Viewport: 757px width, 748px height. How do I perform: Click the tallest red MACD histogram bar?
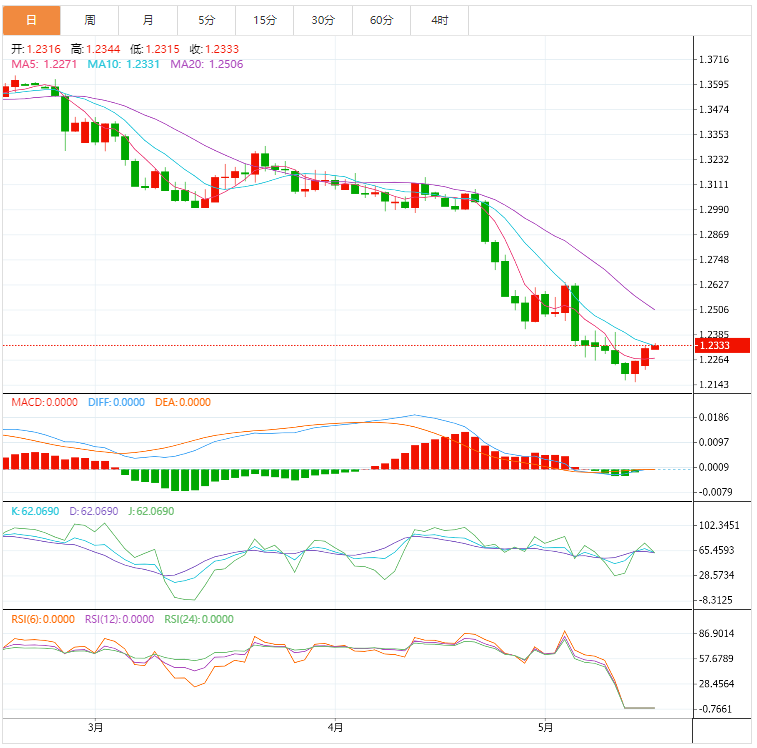click(x=465, y=451)
